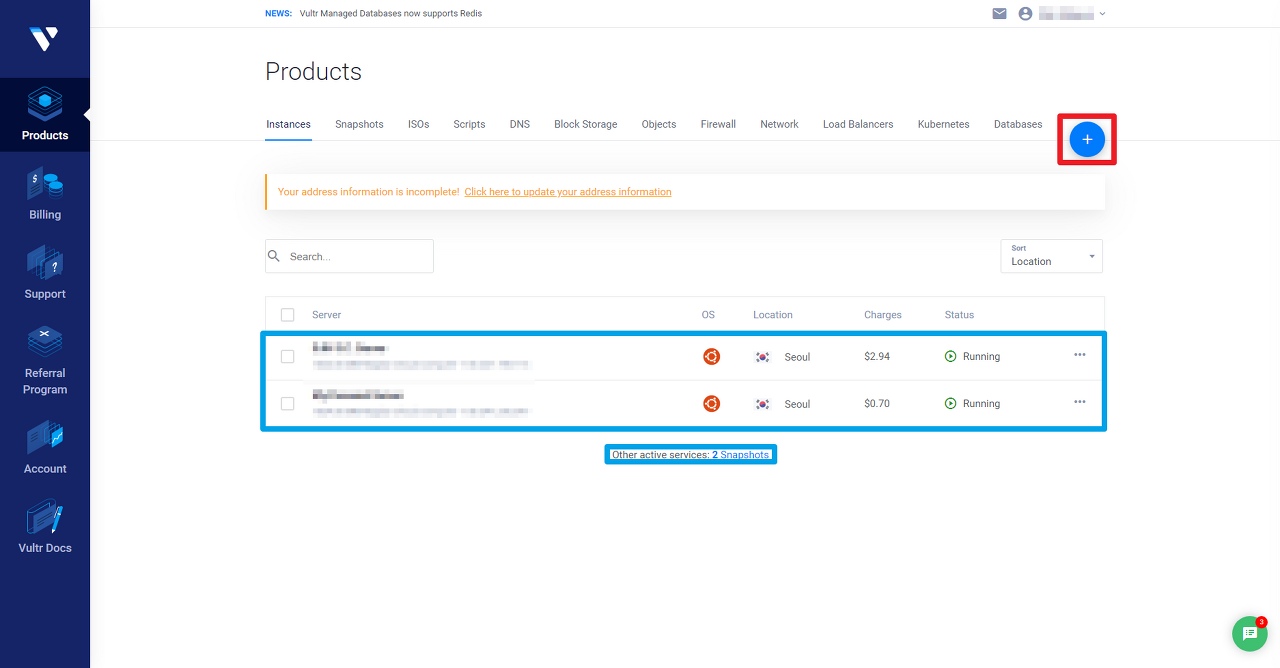1280x668 pixels.
Task: Switch to the Load Balancers tab
Action: 858,125
